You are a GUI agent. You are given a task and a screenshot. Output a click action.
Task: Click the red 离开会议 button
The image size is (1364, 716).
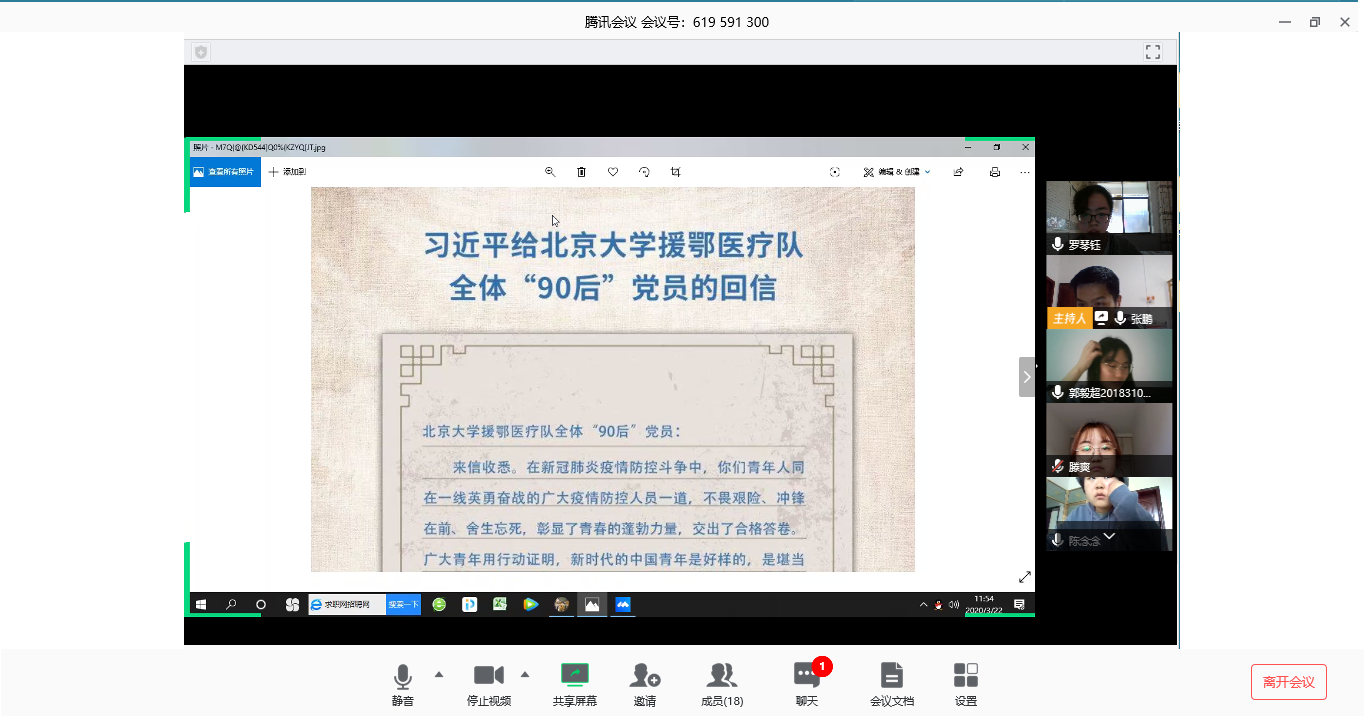[x=1288, y=682]
